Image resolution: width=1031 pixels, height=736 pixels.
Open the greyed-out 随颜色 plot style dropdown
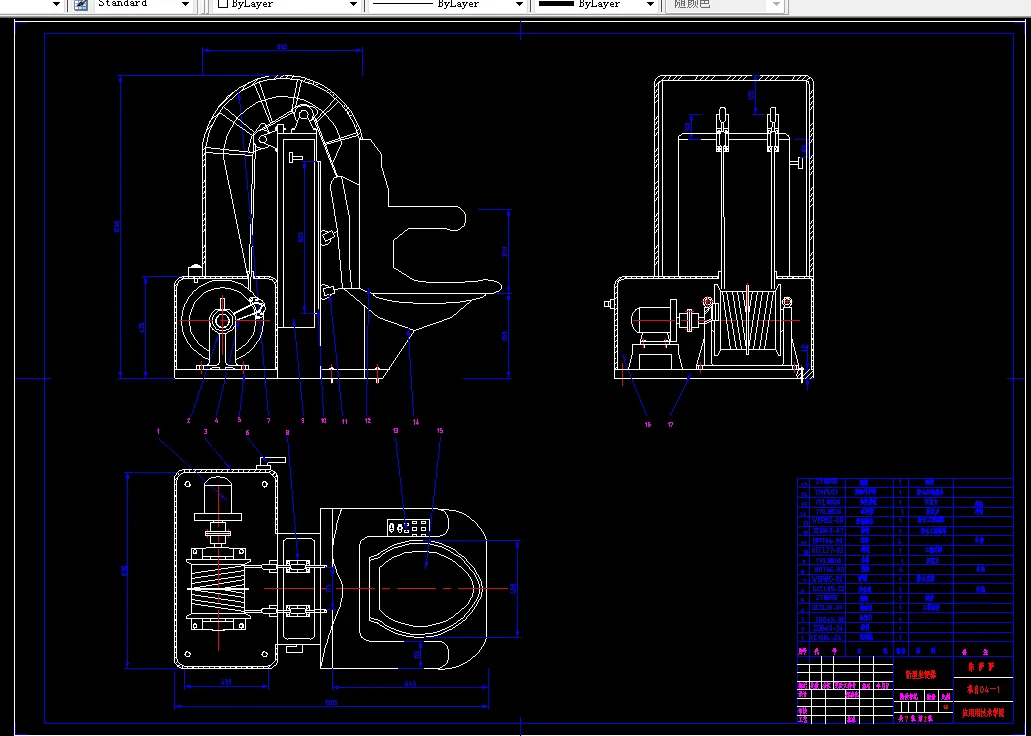pyautogui.click(x=777, y=5)
